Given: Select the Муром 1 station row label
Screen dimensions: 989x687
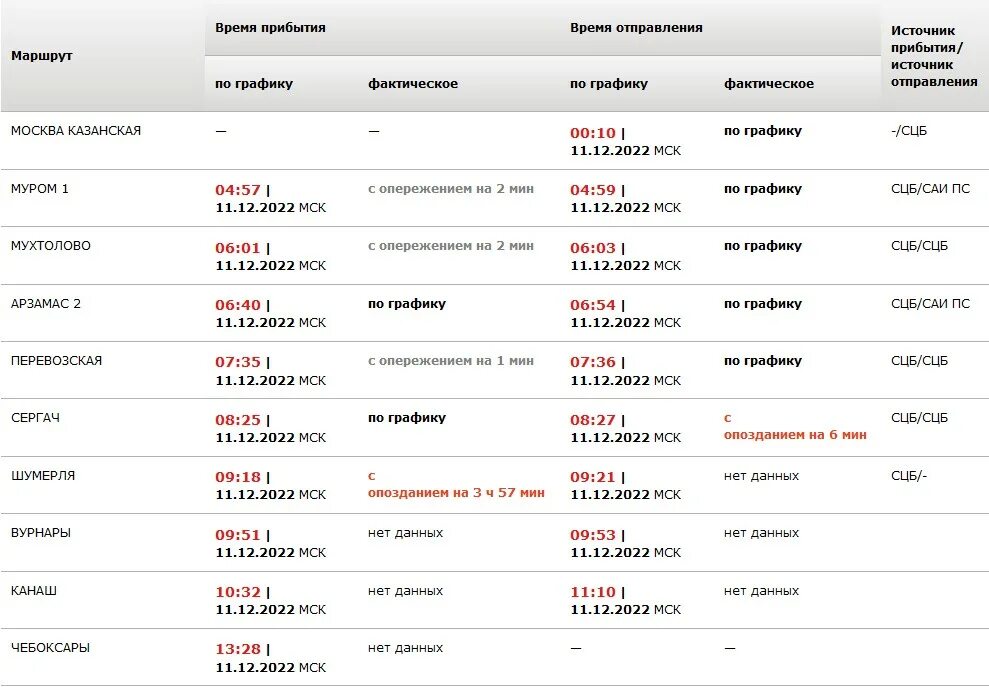Looking at the screenshot, I should click(40, 189).
